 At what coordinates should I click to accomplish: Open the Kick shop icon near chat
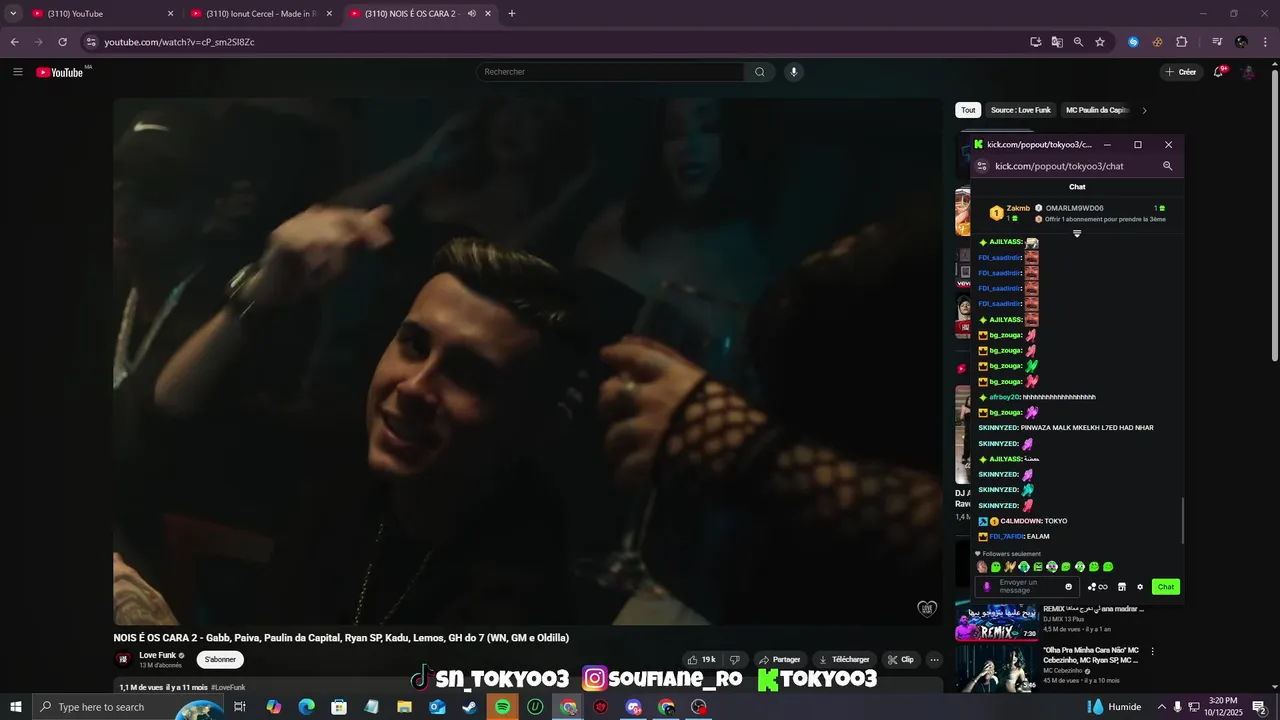tap(1122, 587)
